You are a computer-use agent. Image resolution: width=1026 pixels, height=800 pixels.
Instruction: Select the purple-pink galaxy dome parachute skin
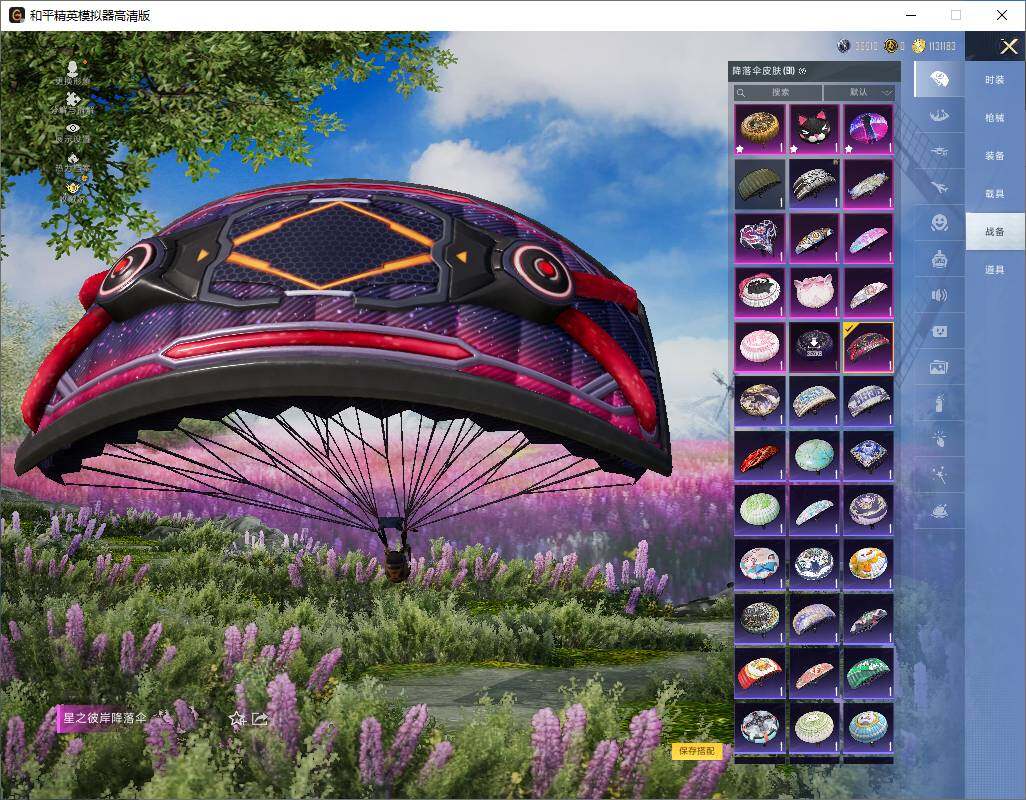pos(868,129)
